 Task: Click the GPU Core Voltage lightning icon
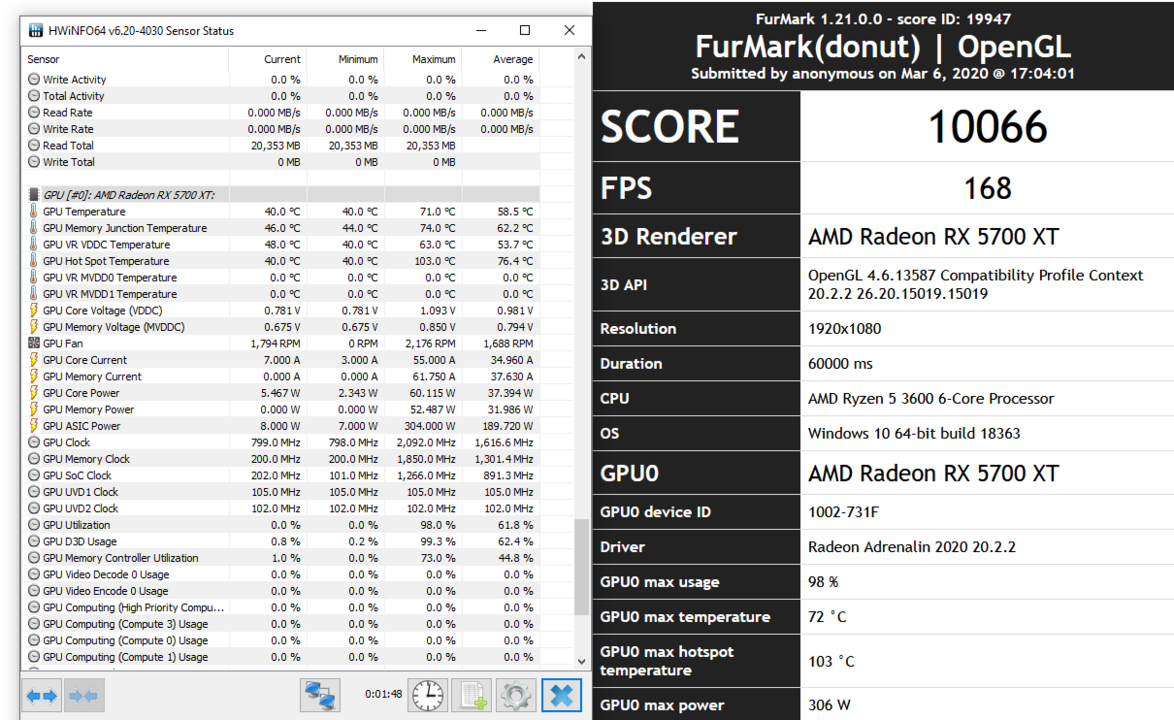[x=34, y=311]
